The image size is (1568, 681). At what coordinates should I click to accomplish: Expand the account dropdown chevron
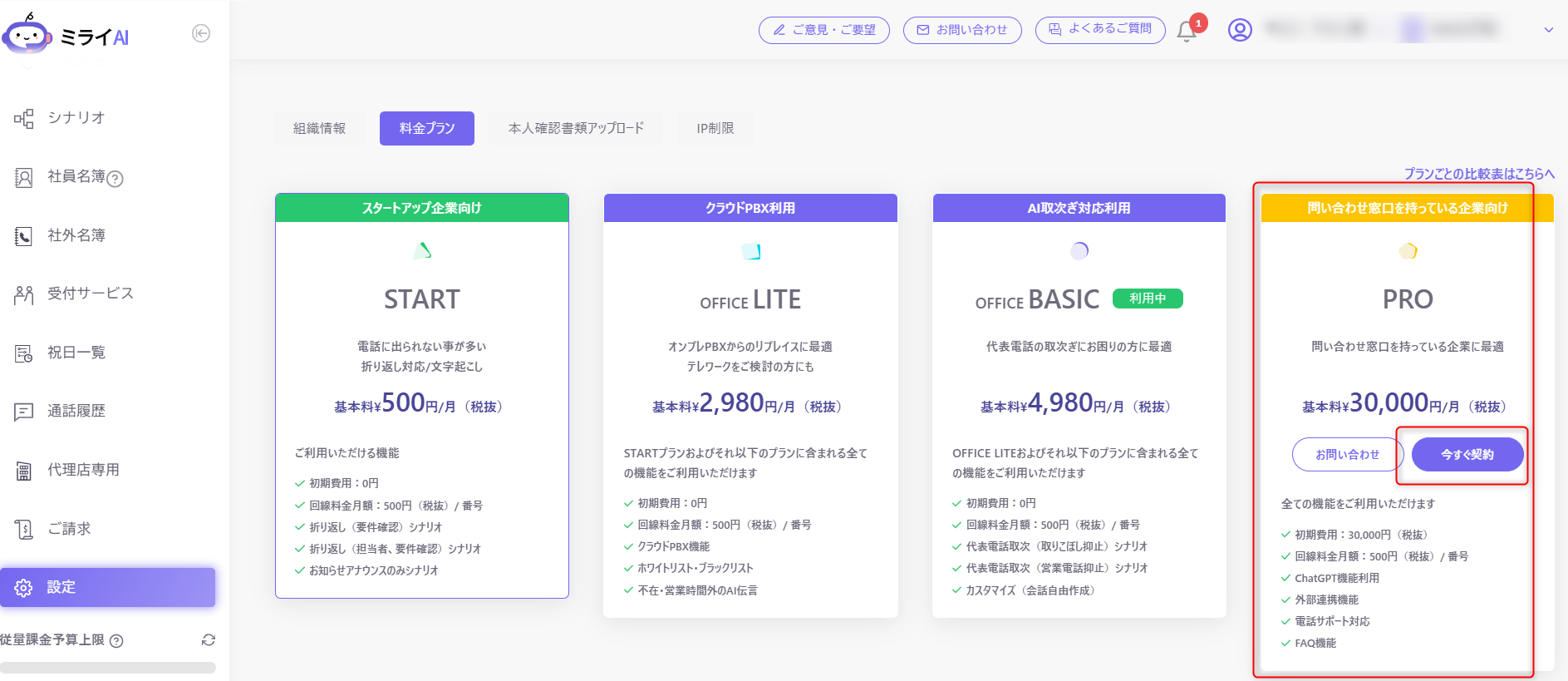click(1549, 30)
